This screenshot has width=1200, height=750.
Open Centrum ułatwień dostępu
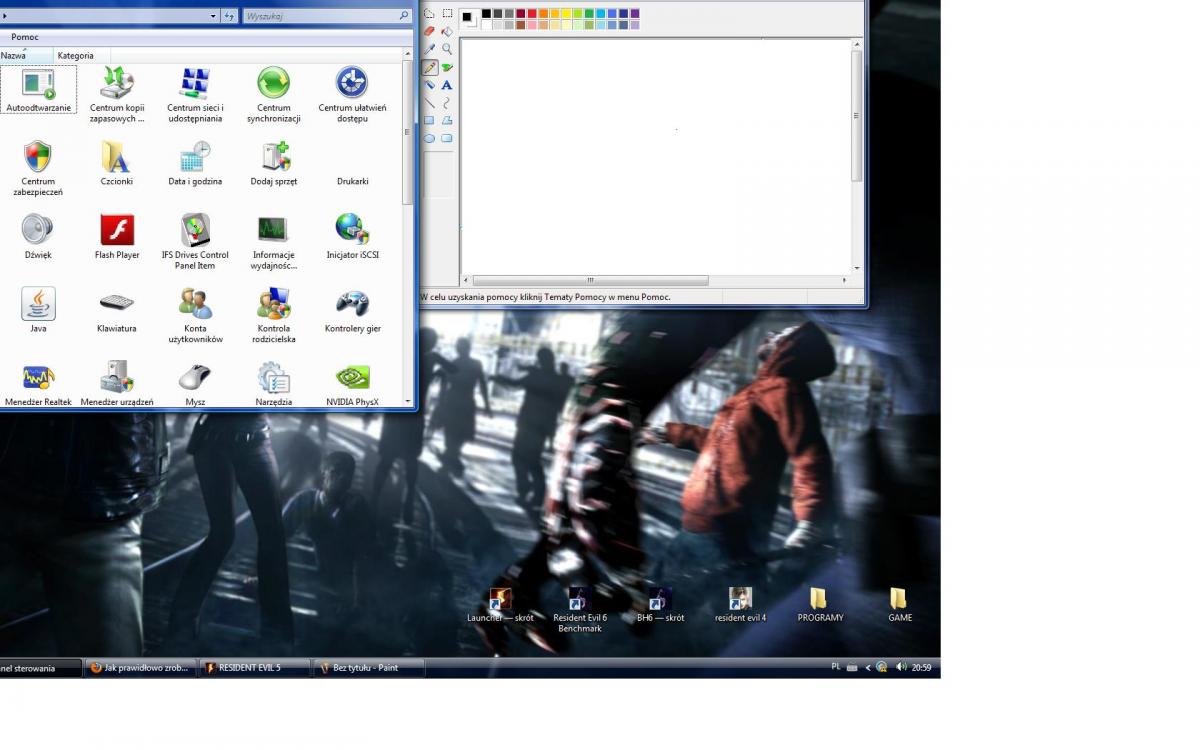352,95
